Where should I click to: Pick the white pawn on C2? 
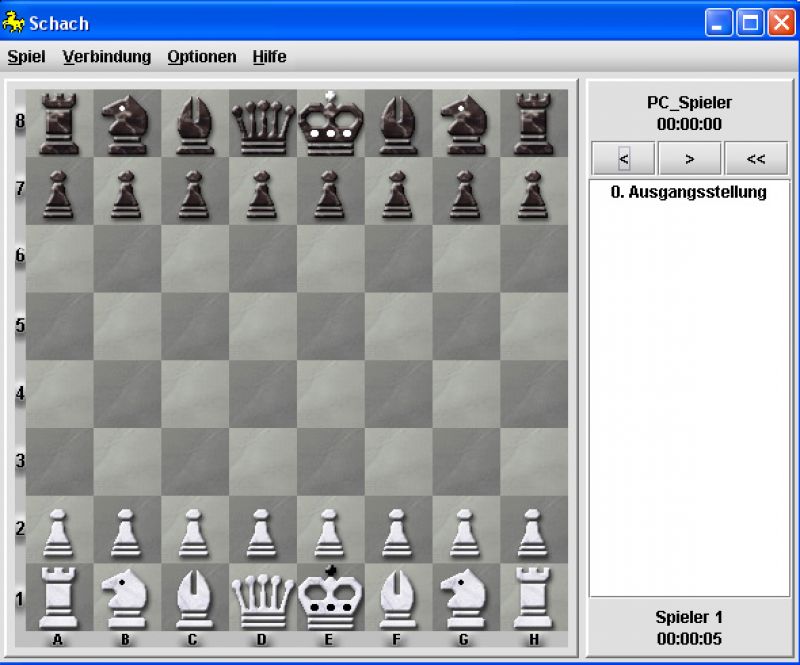[x=194, y=533]
